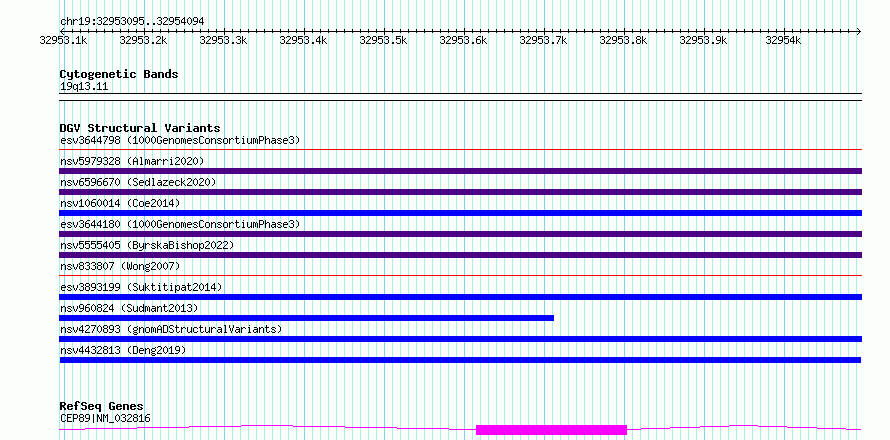The height and width of the screenshot is (440, 890).
Task: Click the 32954k ruler tick label
Action: point(784,40)
